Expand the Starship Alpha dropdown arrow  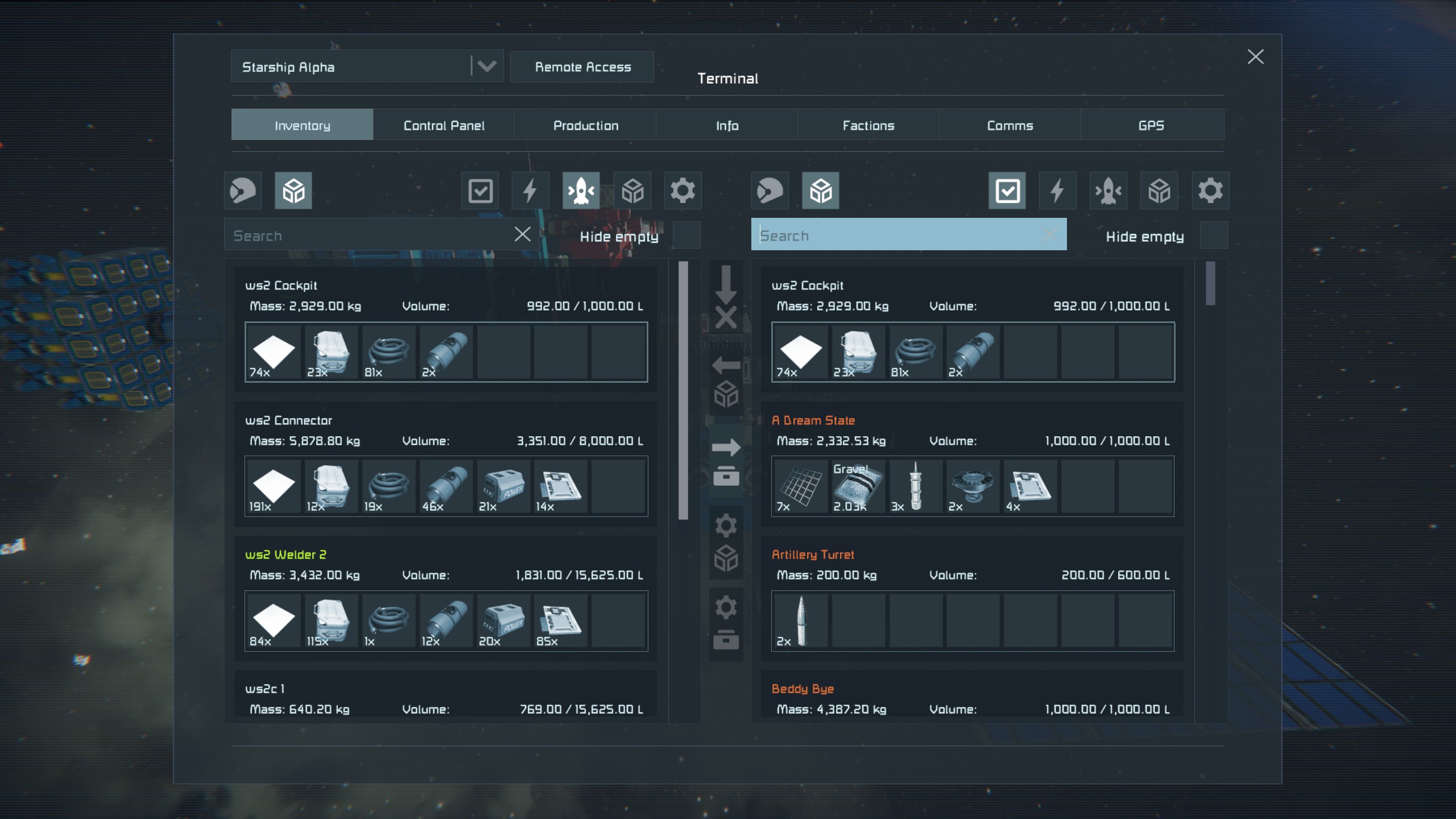click(487, 67)
